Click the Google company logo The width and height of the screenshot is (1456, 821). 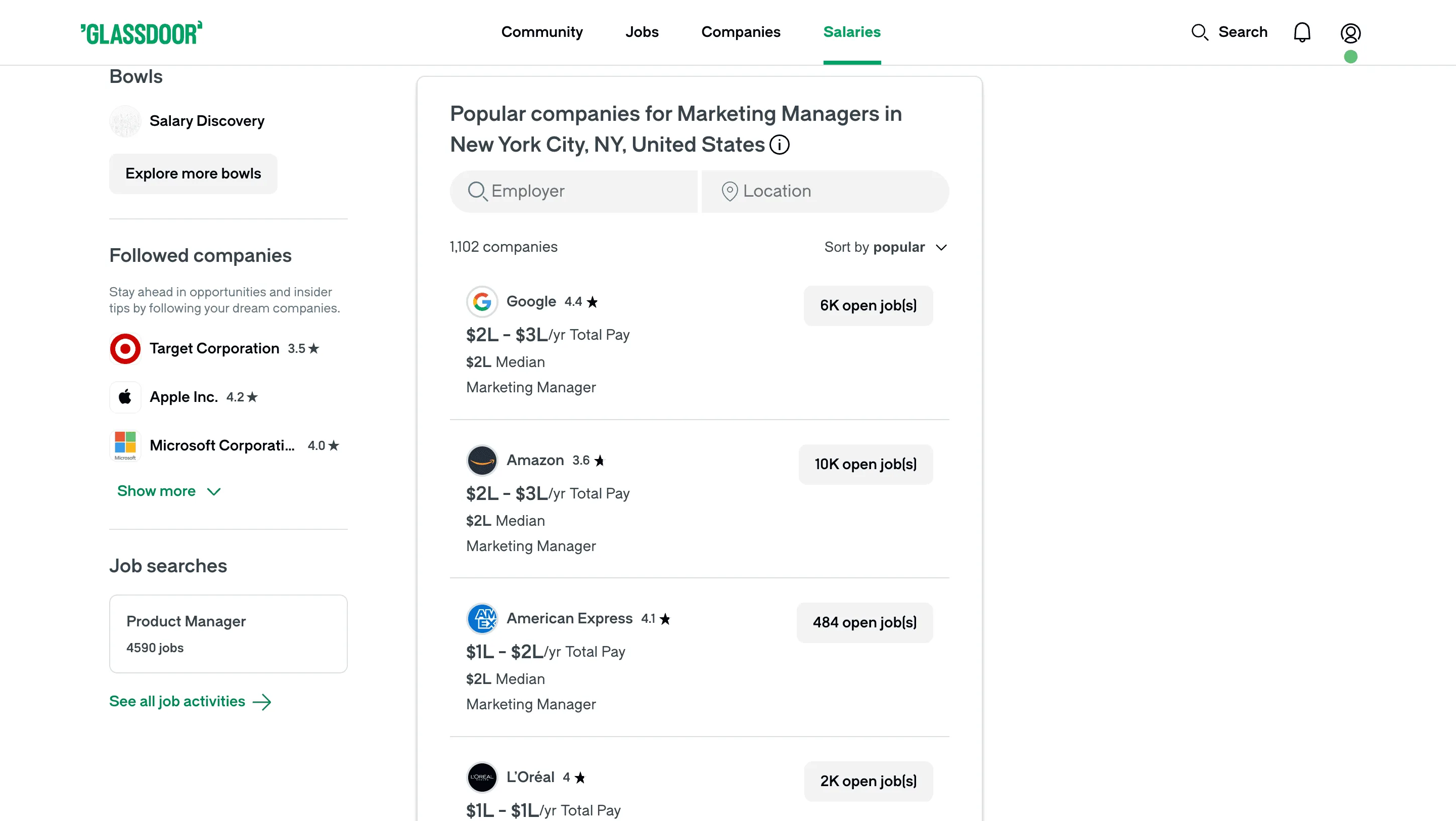(482, 301)
